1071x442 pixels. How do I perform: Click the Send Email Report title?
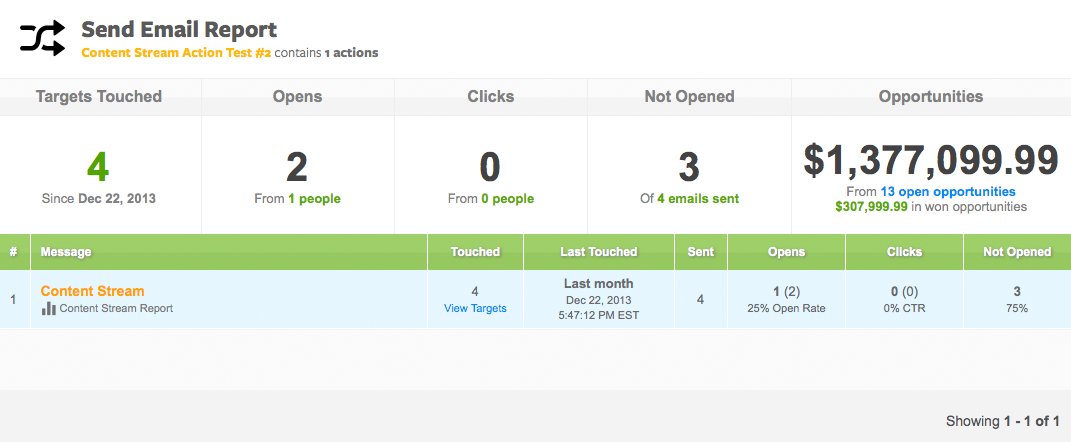click(x=179, y=30)
